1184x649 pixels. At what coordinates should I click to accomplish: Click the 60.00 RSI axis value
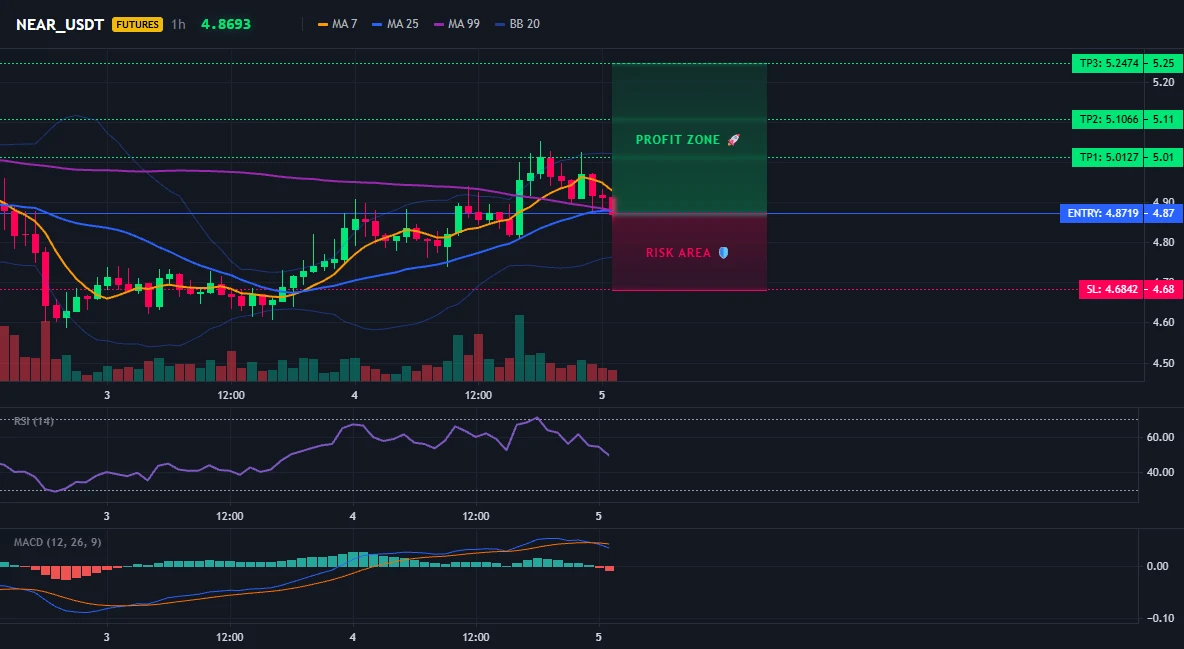pos(1160,437)
